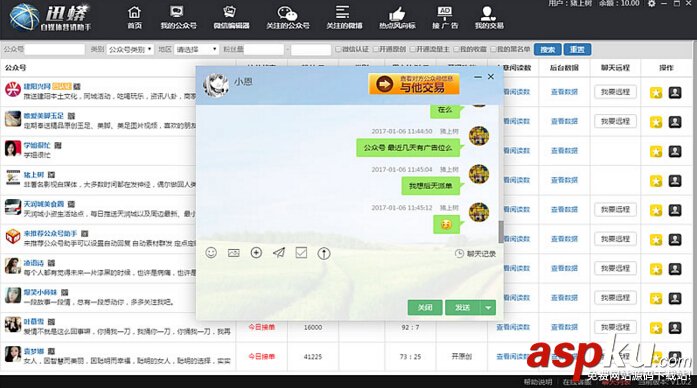This screenshot has width=697, height=388.
Task: Click the paper plane icon in chat
Action: tap(279, 253)
